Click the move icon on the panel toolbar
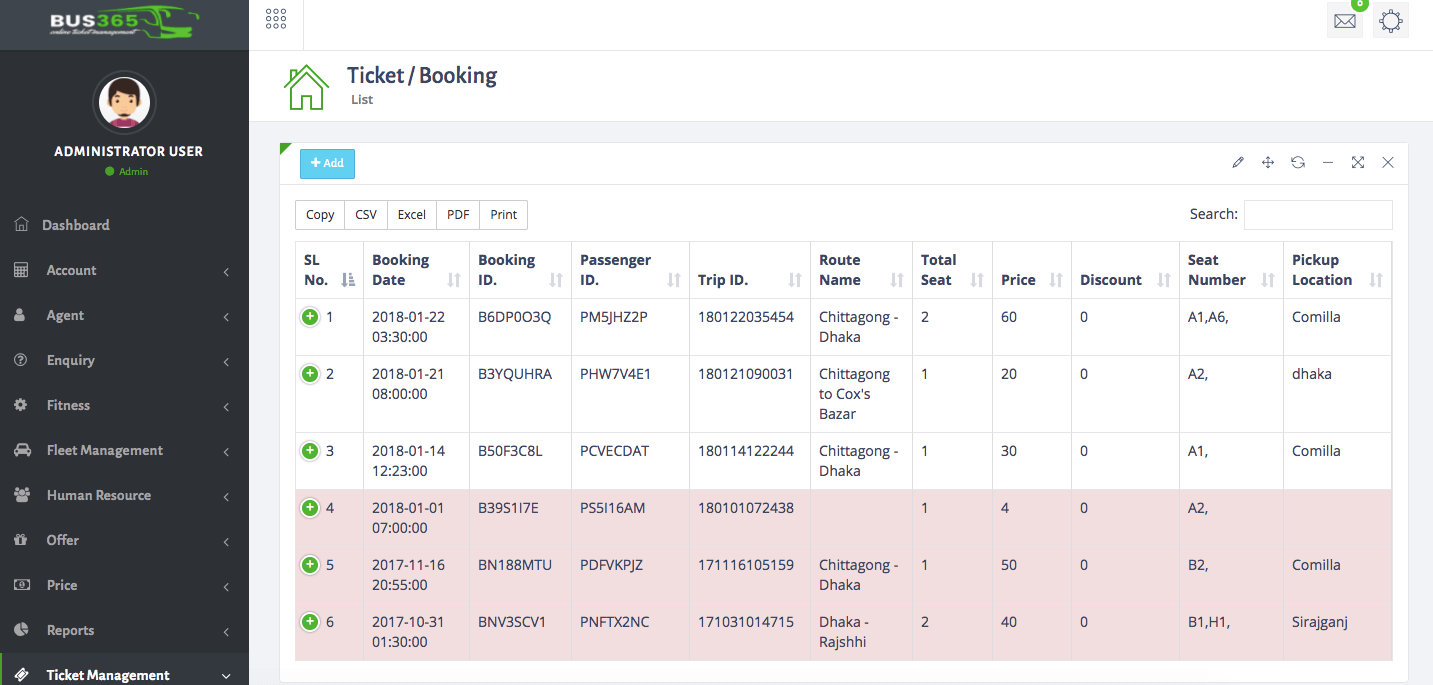1433x685 pixels. point(1268,162)
